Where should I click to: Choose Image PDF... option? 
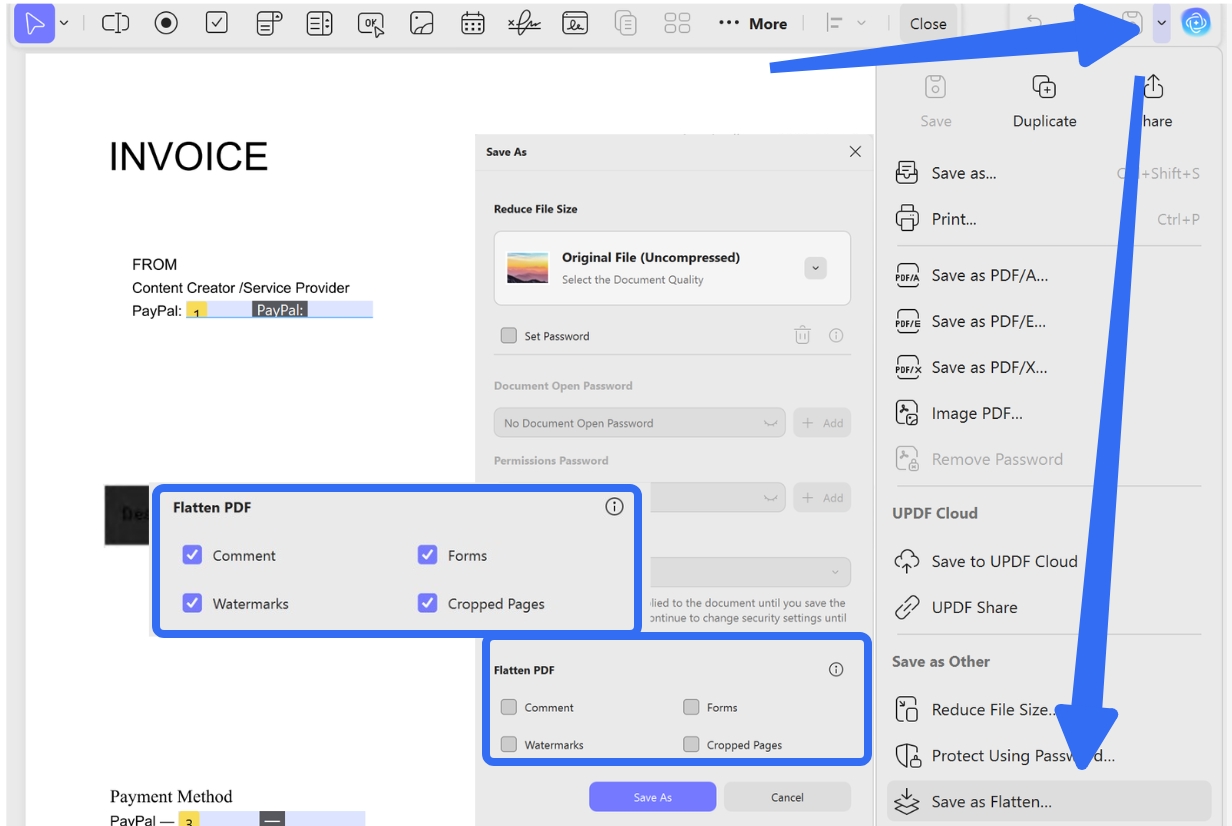pos(1048,413)
